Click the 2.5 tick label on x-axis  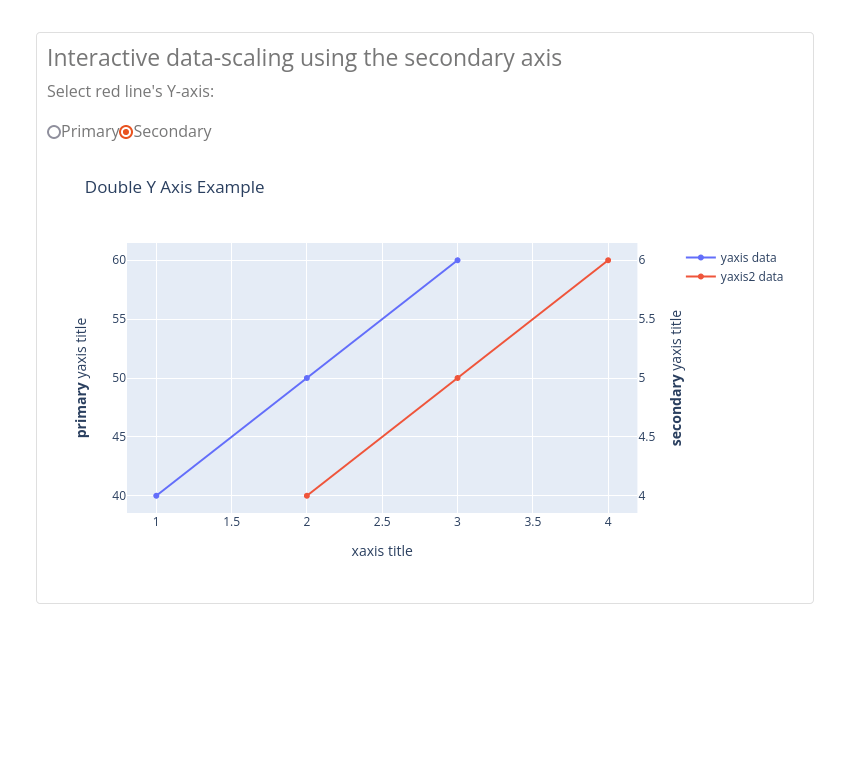382,522
